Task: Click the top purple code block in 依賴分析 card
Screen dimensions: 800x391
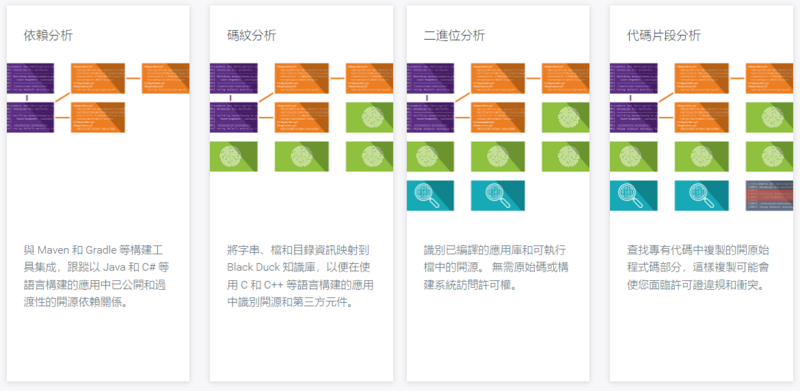Action: coord(30,78)
